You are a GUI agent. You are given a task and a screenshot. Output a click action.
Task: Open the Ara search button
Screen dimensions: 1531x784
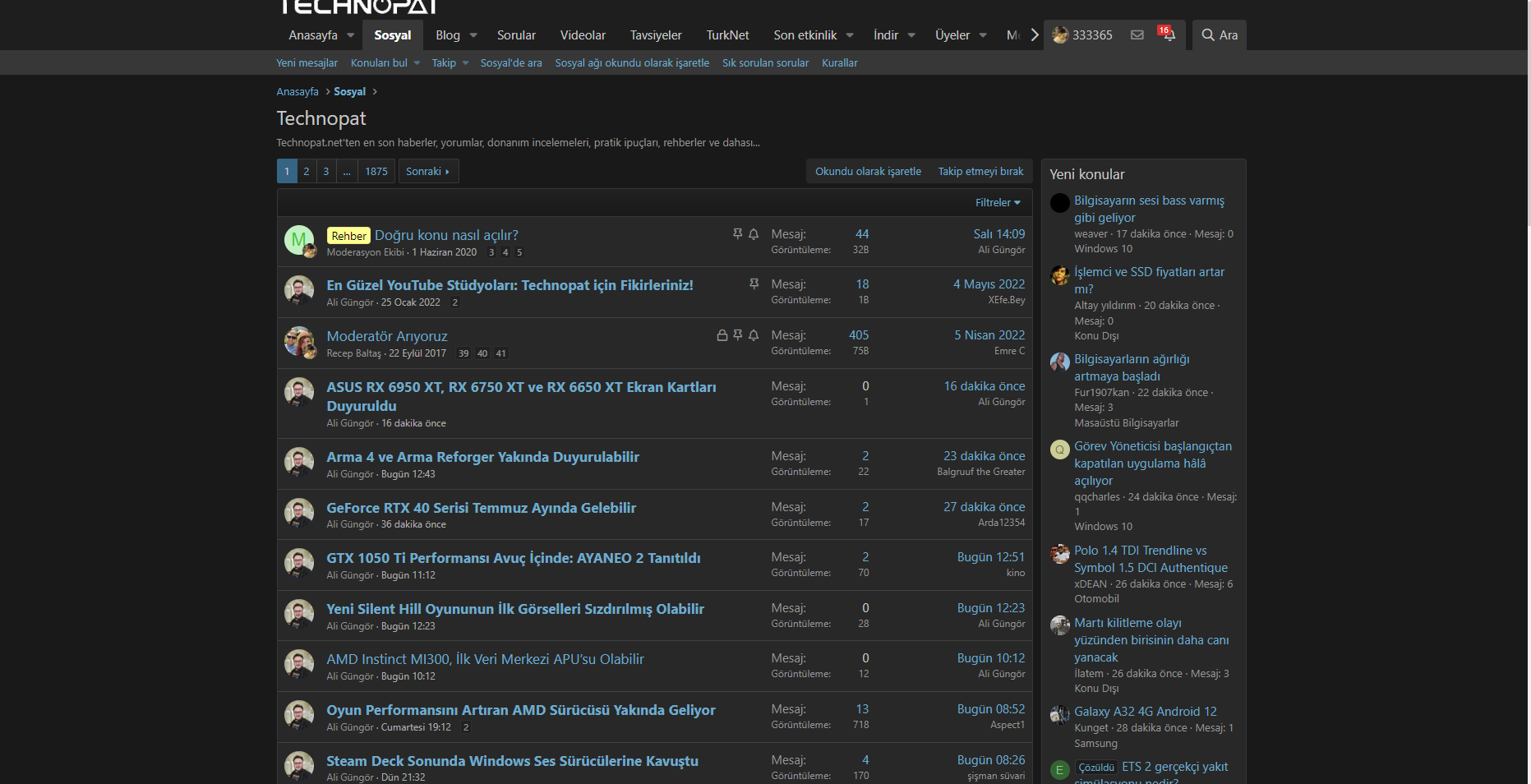[1220, 35]
